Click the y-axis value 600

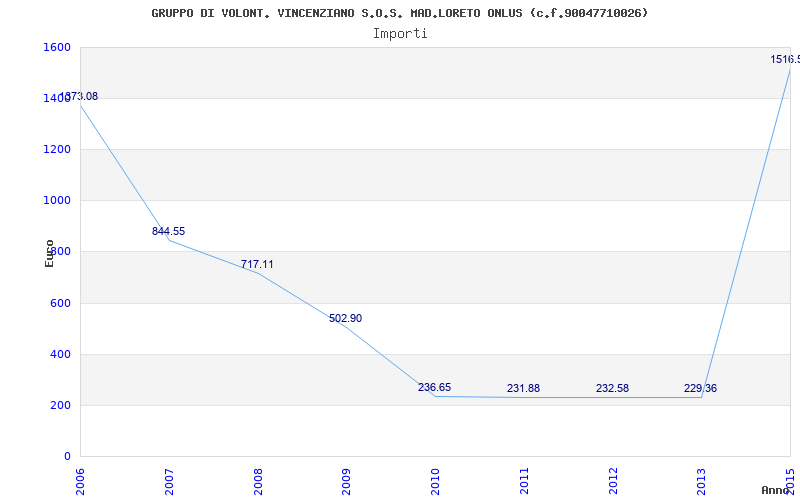tap(60, 304)
